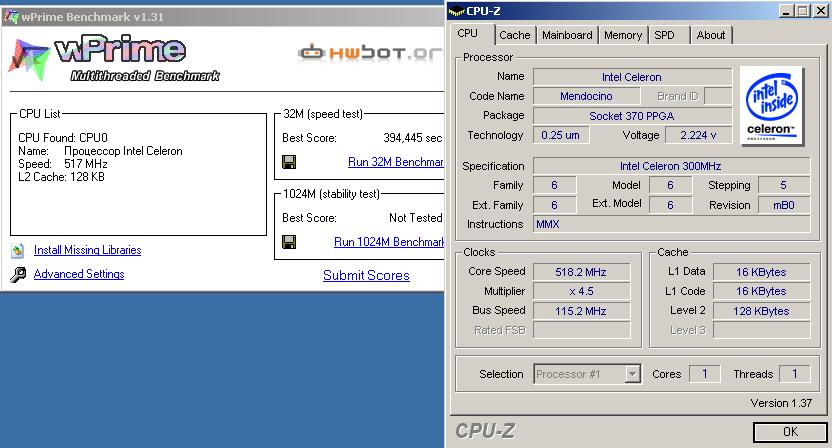Click the Family value 6 field
832x448 pixels.
(x=554, y=185)
